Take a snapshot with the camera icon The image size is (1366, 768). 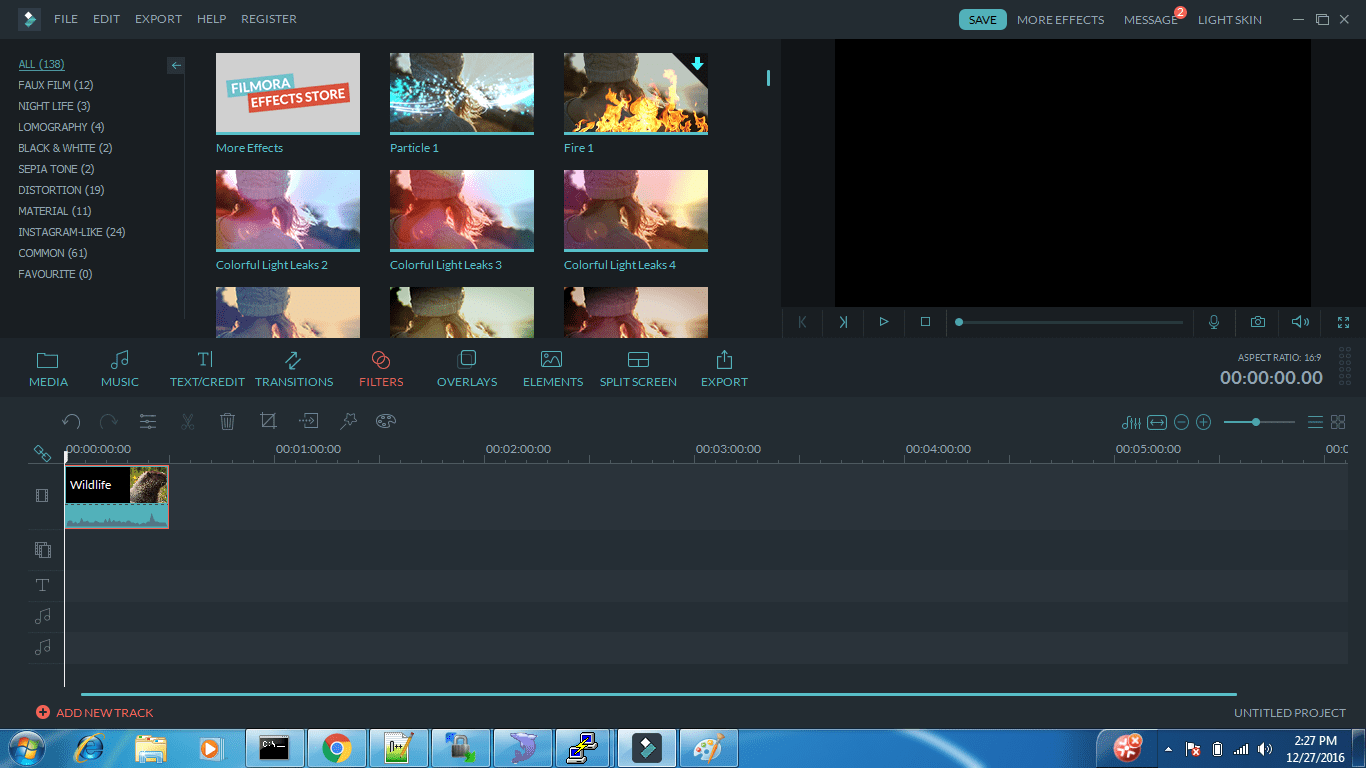(1257, 322)
